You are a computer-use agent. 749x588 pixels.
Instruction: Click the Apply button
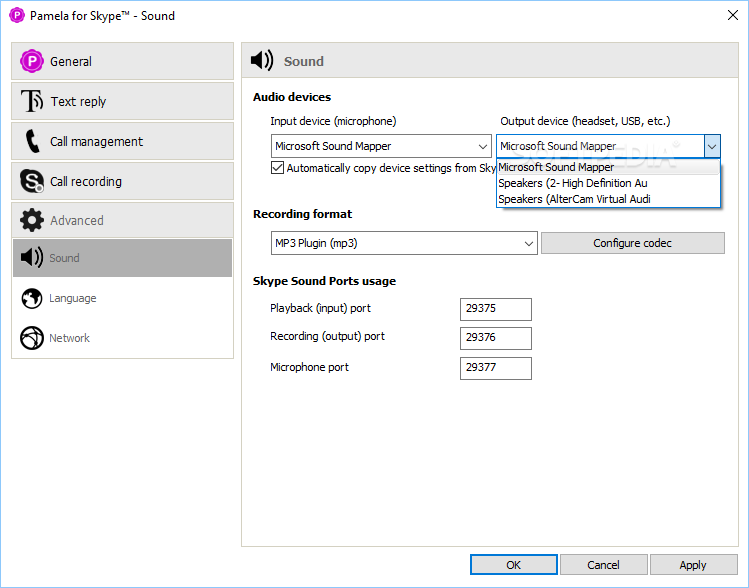pyautogui.click(x=693, y=565)
